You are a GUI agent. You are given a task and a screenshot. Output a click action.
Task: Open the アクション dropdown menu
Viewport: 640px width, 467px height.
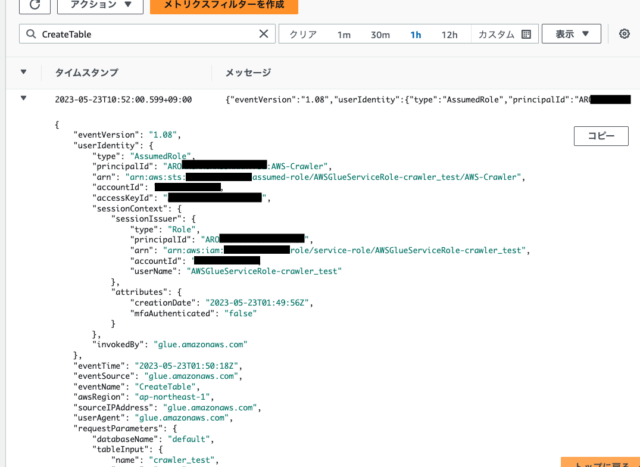point(100,5)
